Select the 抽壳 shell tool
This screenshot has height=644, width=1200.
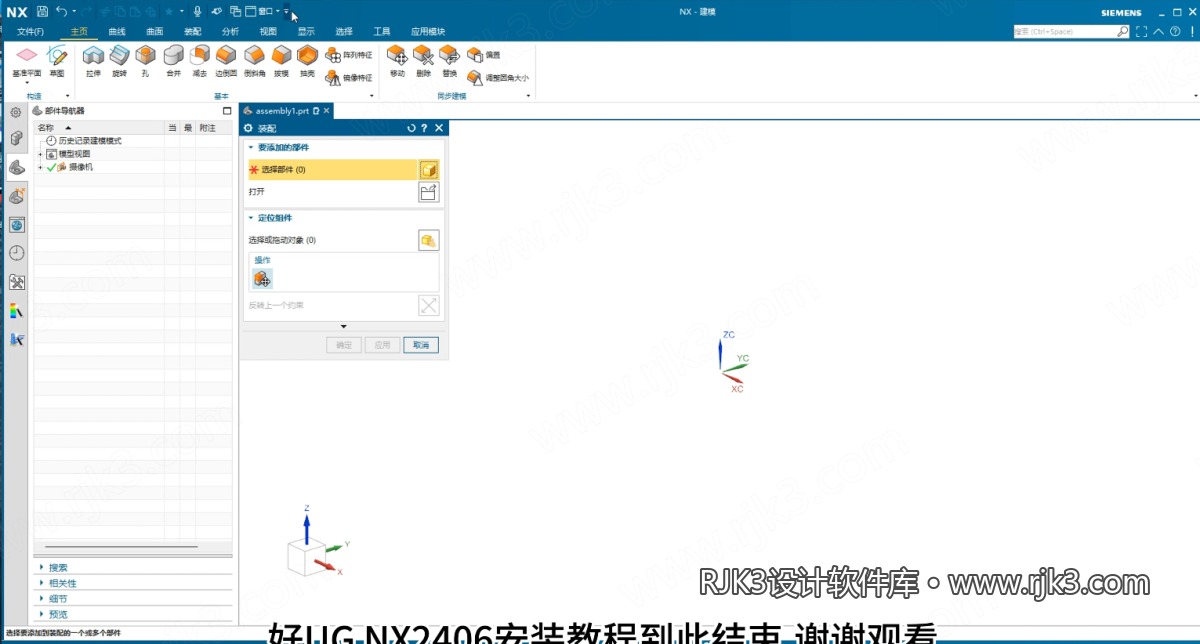pyautogui.click(x=307, y=60)
